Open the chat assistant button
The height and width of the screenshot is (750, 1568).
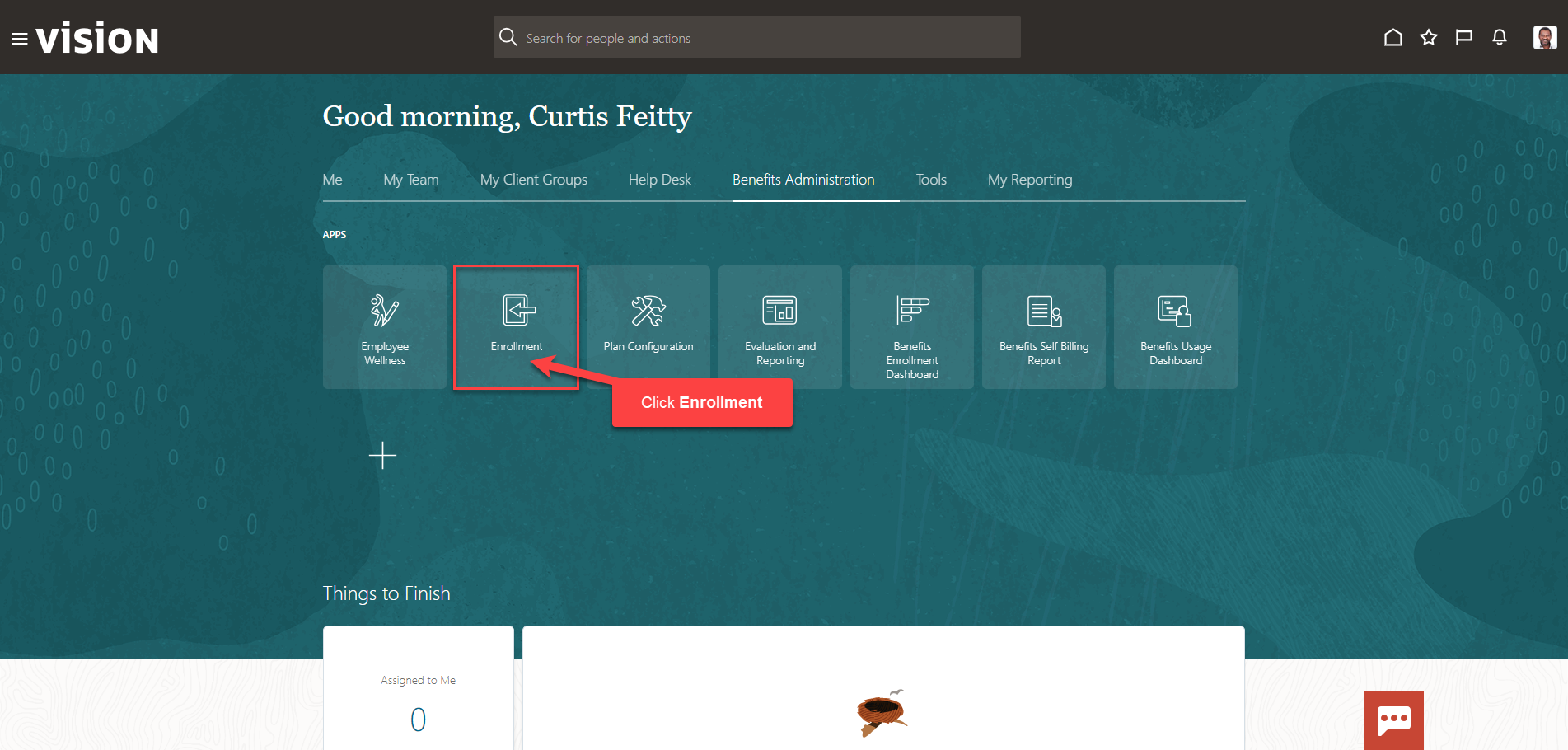tap(1394, 720)
